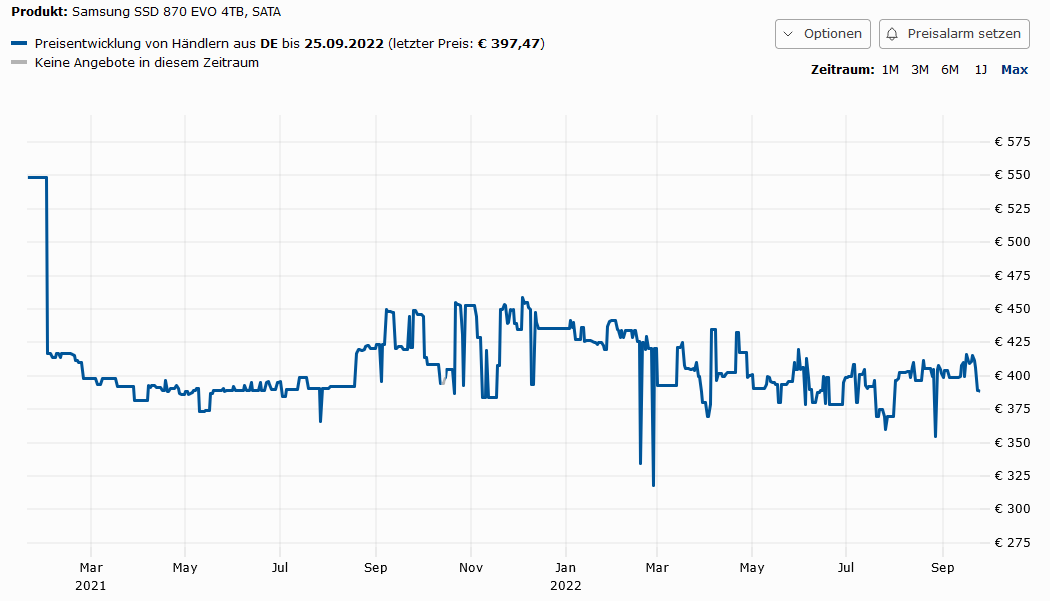
Task: Switch to the 6M time range
Action: click(950, 70)
